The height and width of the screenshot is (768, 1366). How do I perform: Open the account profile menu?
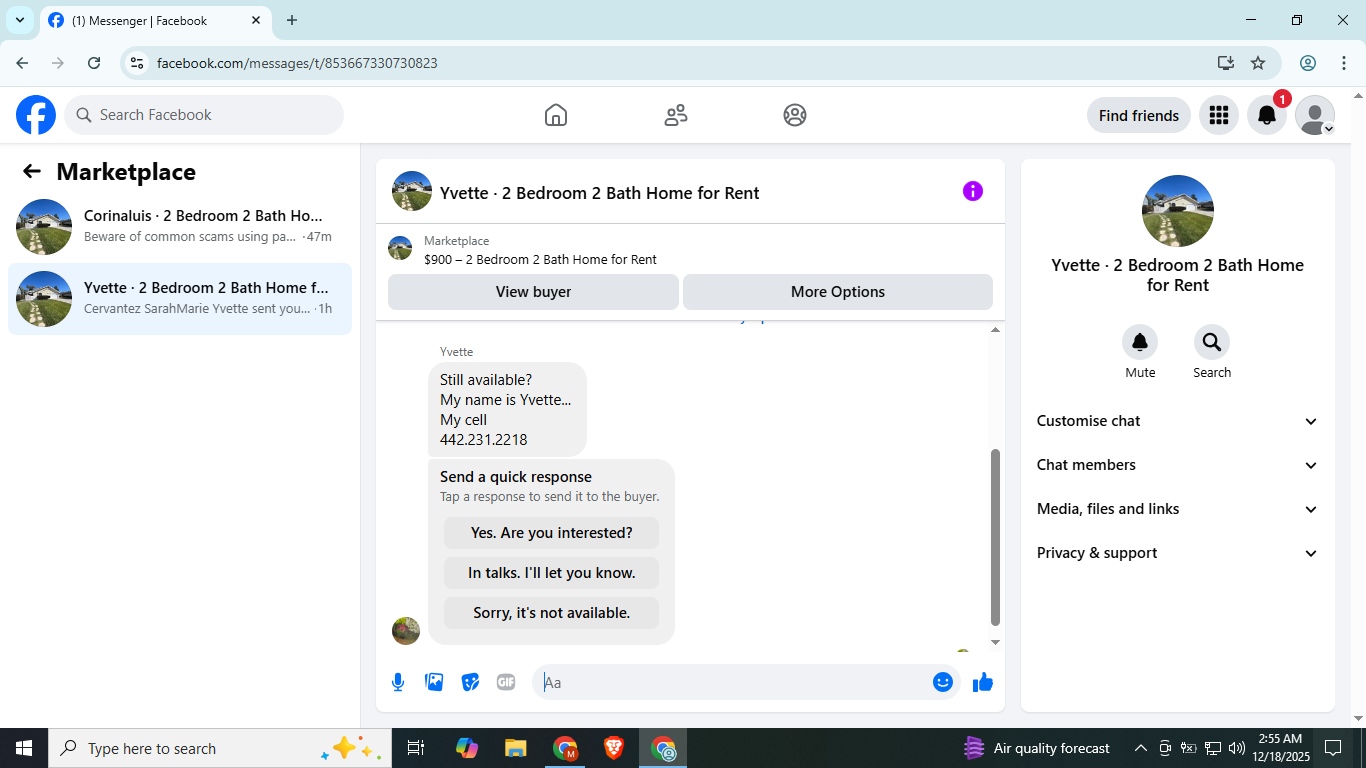click(1315, 115)
